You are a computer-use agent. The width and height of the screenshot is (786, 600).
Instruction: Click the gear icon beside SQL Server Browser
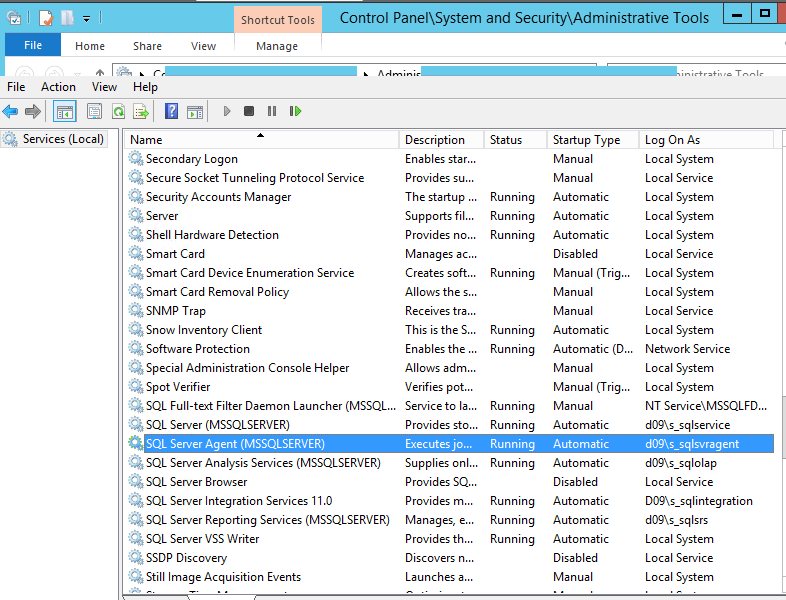pos(135,481)
